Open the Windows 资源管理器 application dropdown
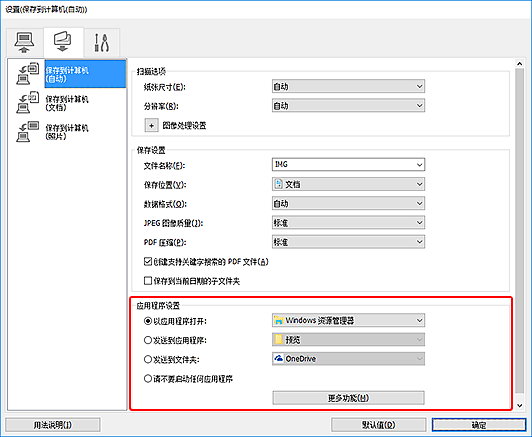 pyautogui.click(x=348, y=320)
